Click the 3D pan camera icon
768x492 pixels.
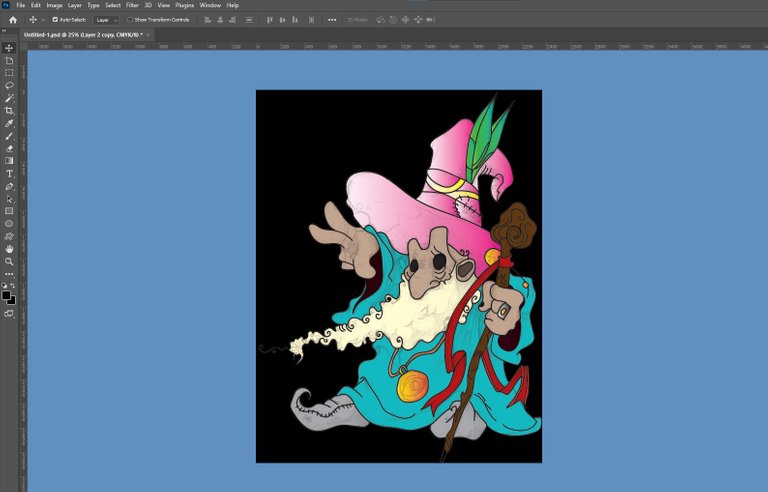point(406,20)
